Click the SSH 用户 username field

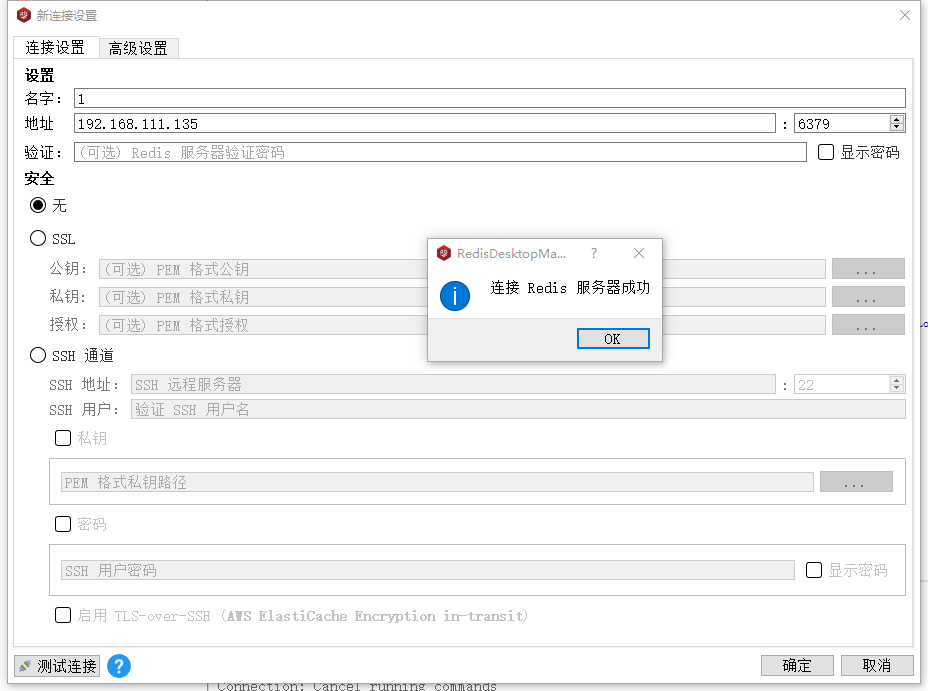(x=518, y=409)
